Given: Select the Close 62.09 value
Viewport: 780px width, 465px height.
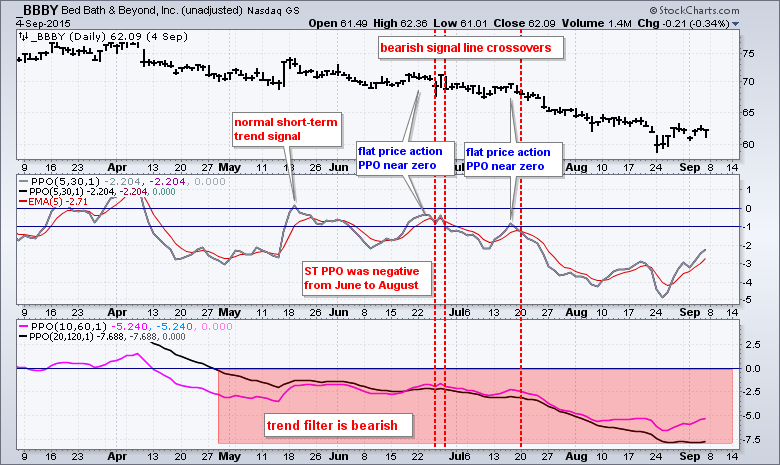Looking at the screenshot, I should point(524,23).
